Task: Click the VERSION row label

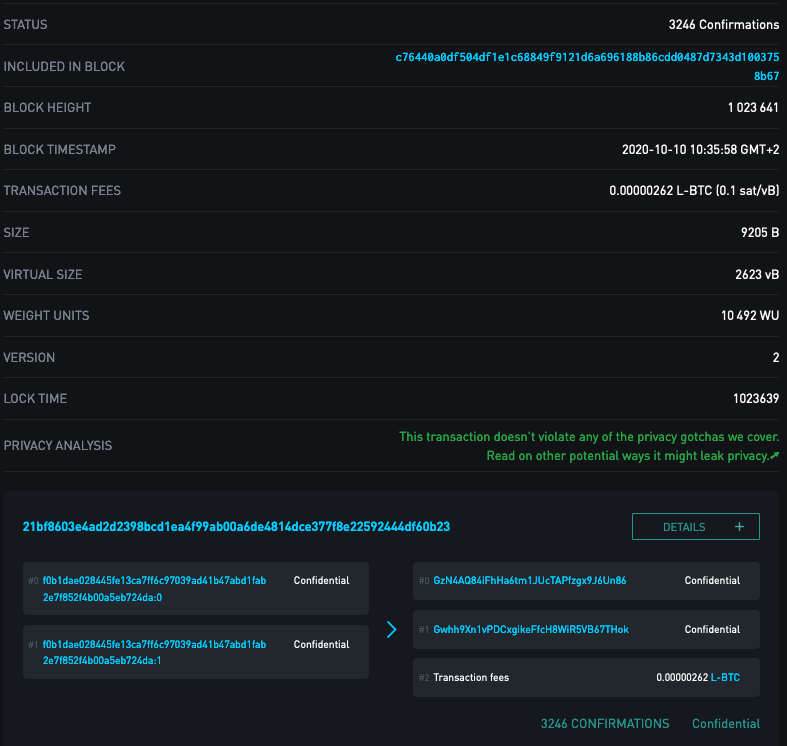Action: click(x=29, y=357)
